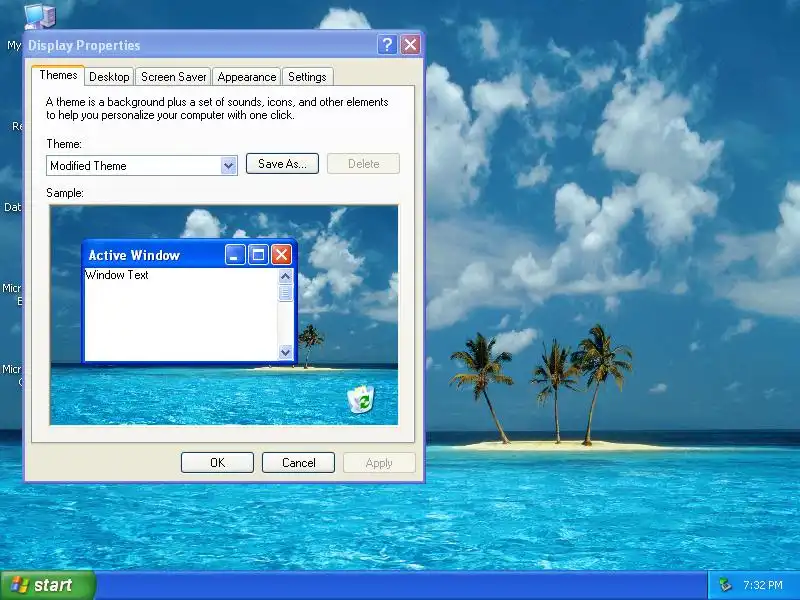The height and width of the screenshot is (600, 800).
Task: Click the system tray network icon
Action: (725, 585)
